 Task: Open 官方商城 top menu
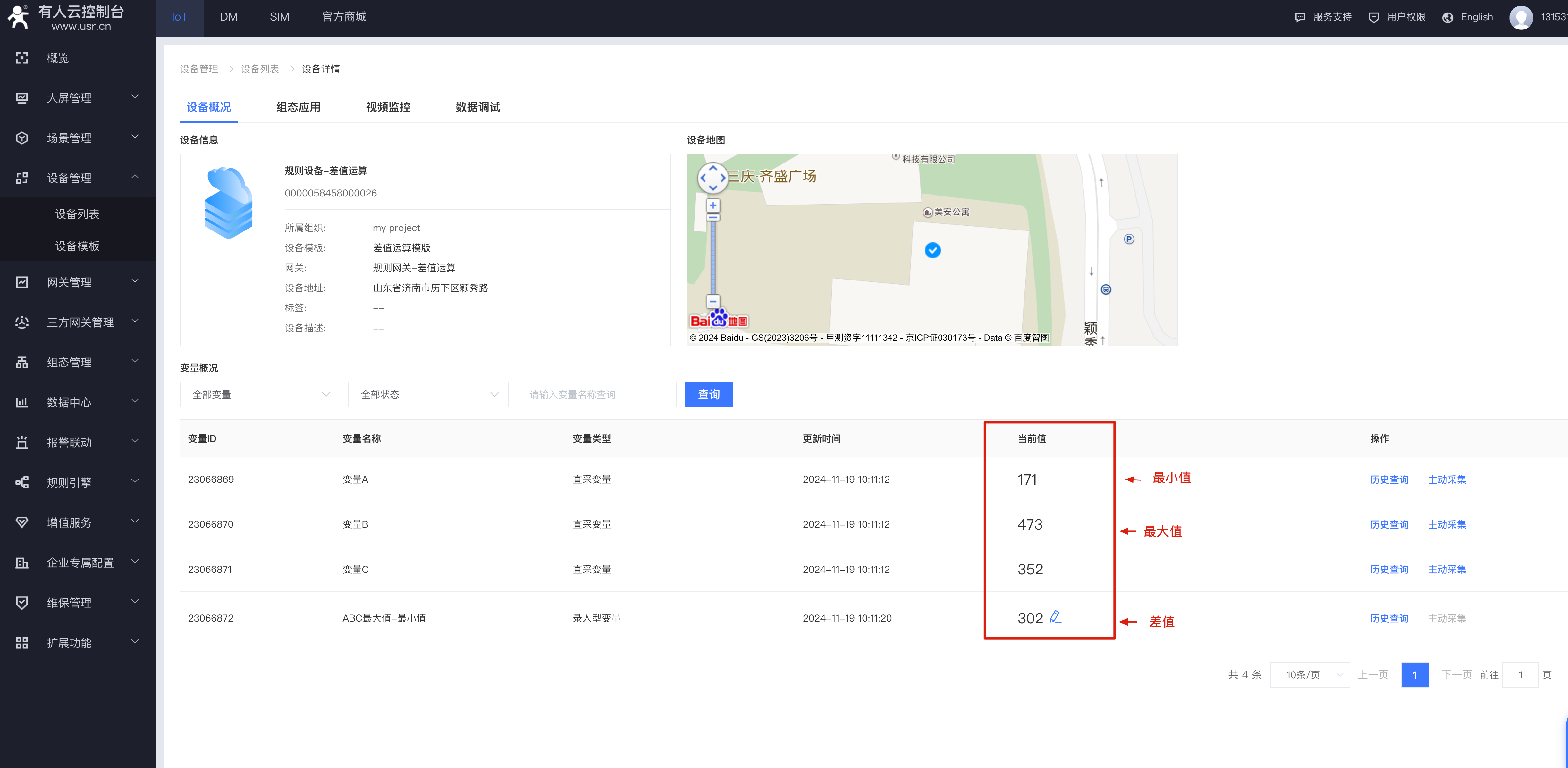pyautogui.click(x=344, y=17)
